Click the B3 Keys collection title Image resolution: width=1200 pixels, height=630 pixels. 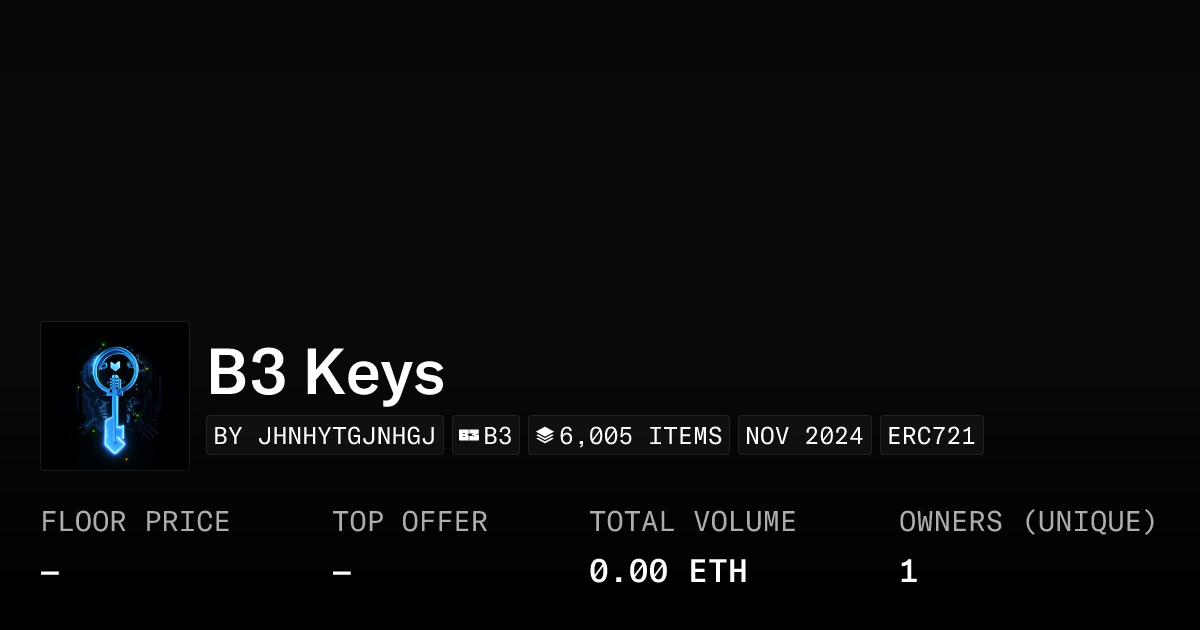[326, 373]
